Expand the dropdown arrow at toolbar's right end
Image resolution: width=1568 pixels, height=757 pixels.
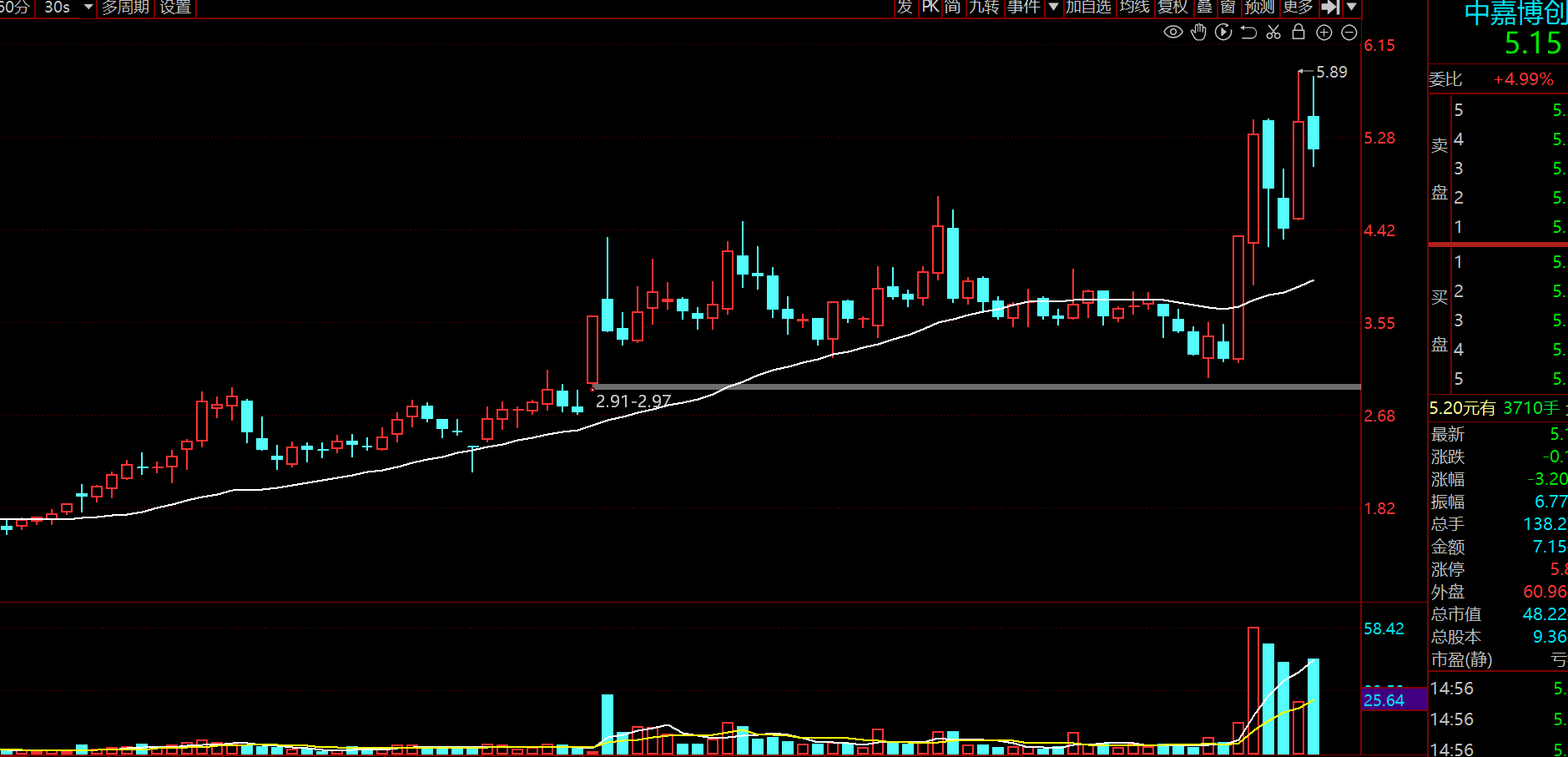[1352, 8]
